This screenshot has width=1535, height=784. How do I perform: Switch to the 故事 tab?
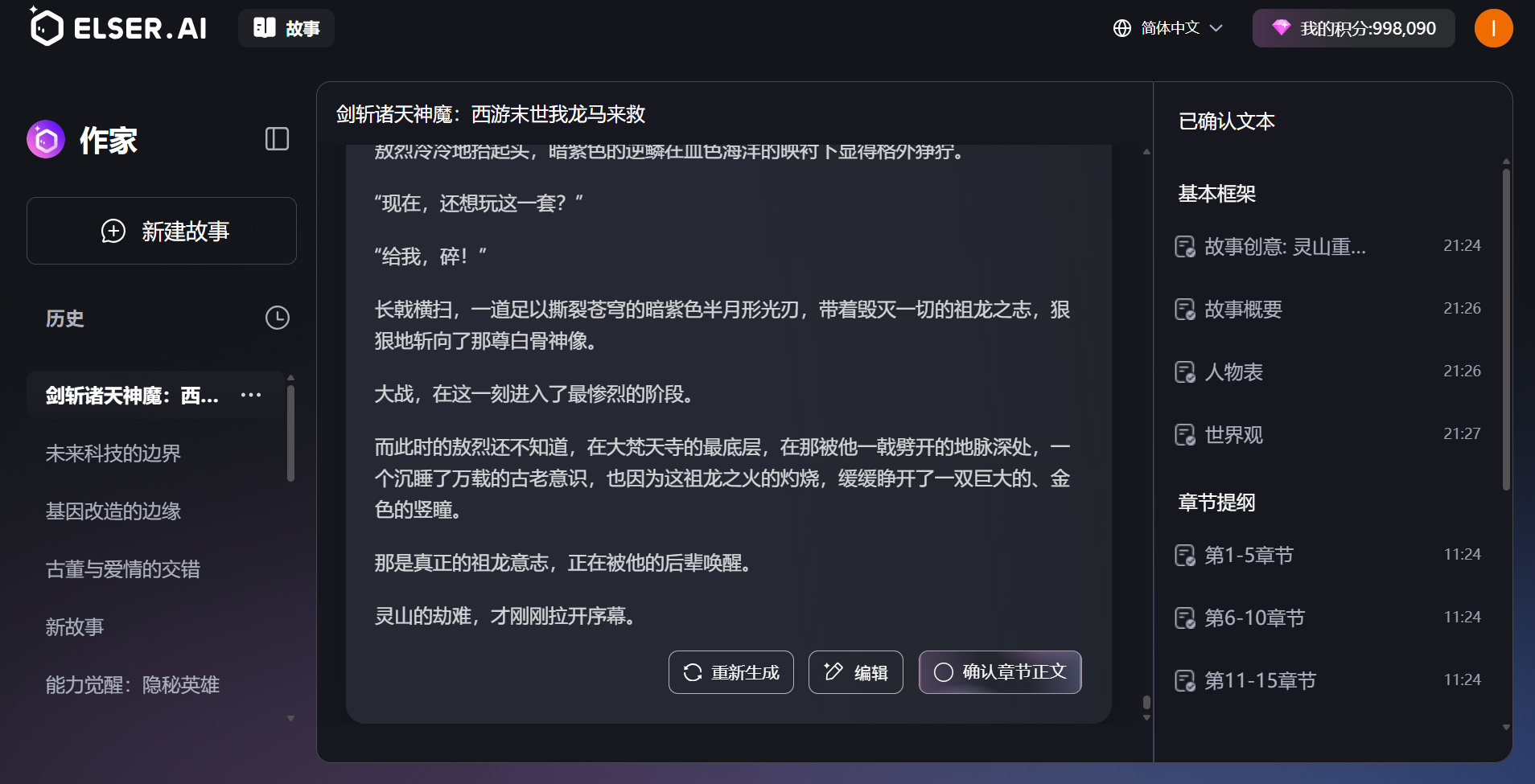click(286, 28)
